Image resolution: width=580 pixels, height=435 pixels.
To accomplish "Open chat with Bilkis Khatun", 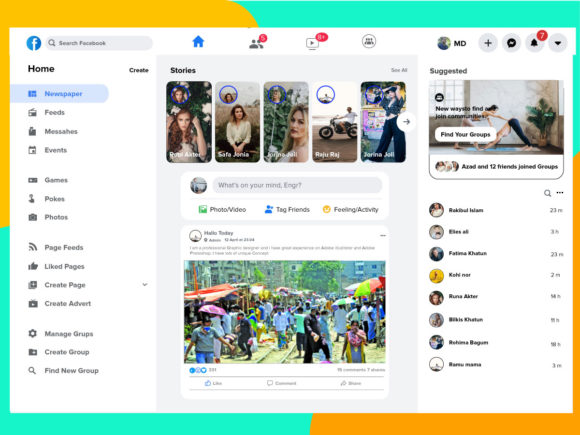I will tap(496, 320).
